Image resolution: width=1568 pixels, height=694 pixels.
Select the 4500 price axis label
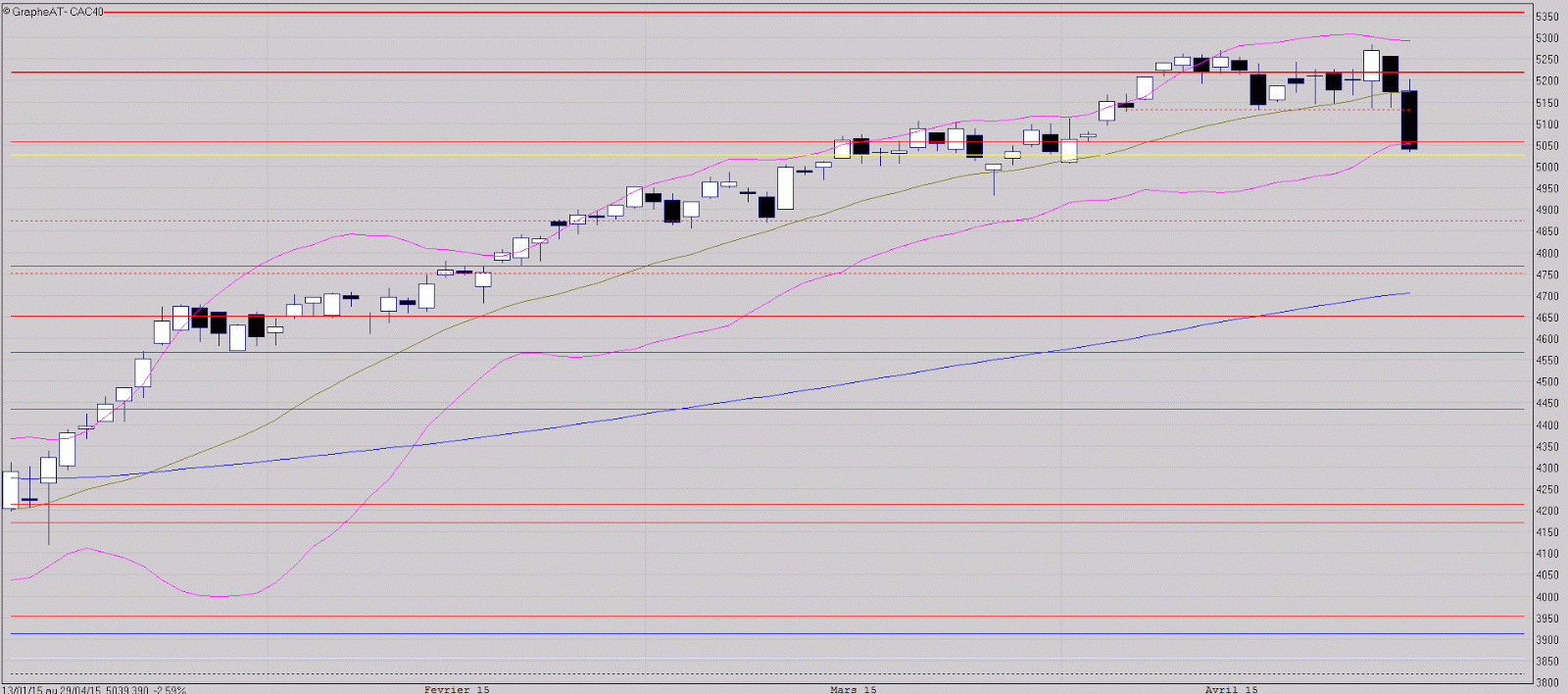pyautogui.click(x=1546, y=382)
